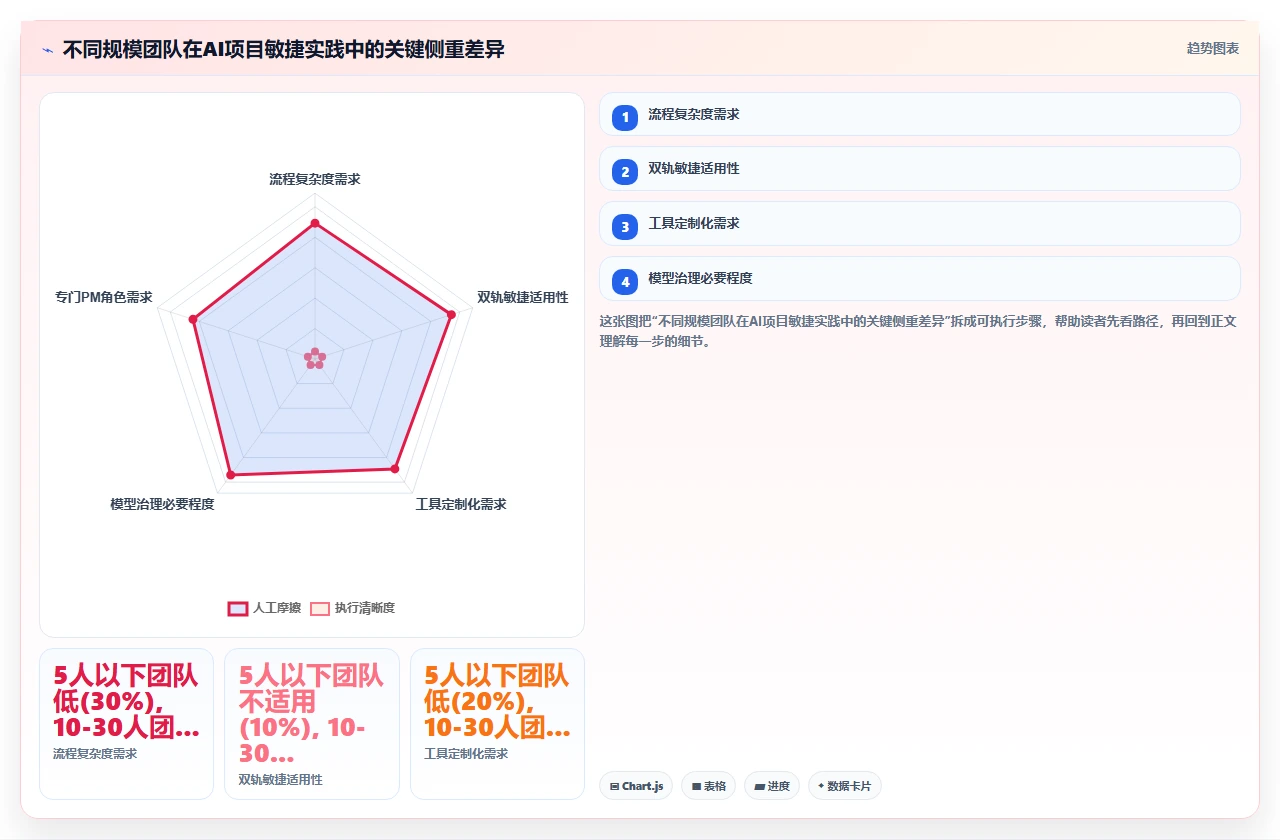
Task: Click the sparkle icon in 数据卡片 tag
Action: [x=821, y=786]
